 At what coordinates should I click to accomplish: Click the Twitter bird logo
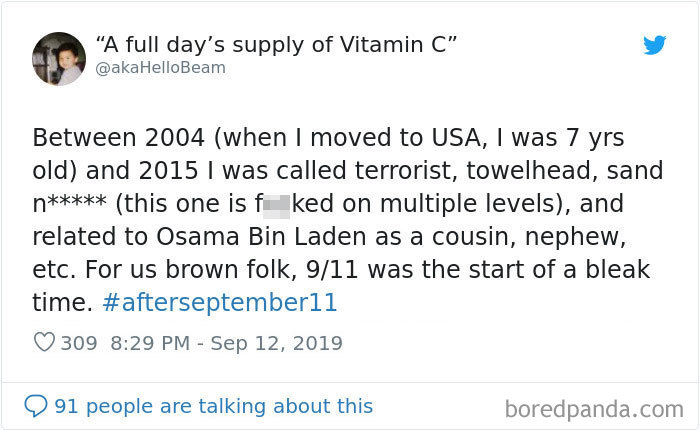coord(654,45)
